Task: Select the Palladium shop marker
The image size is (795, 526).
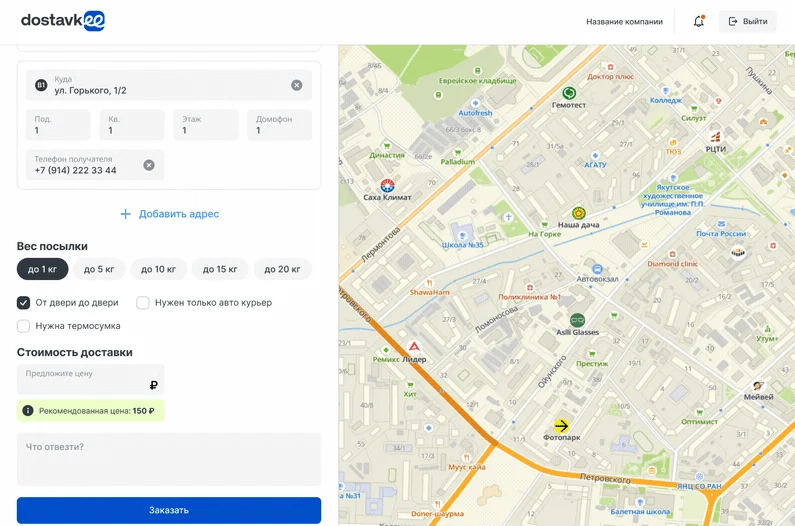Action: (458, 152)
